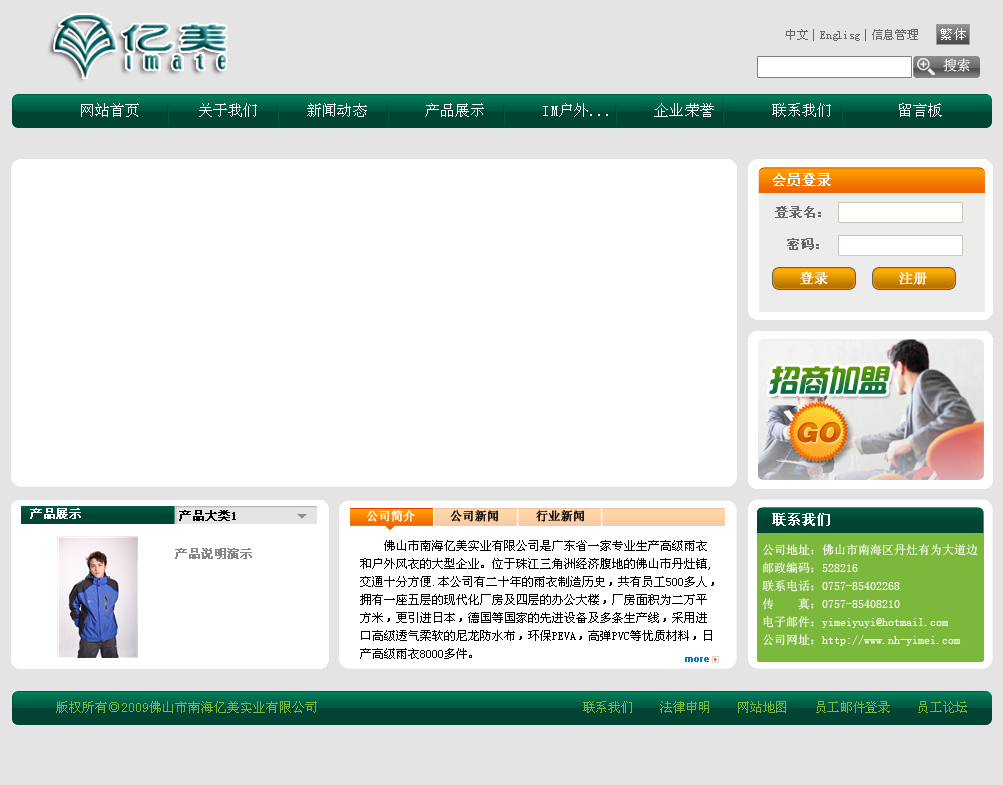This screenshot has height=785, width=1003.
Task: Open 留言板 in the navigation bar
Action: pyautogui.click(x=919, y=111)
